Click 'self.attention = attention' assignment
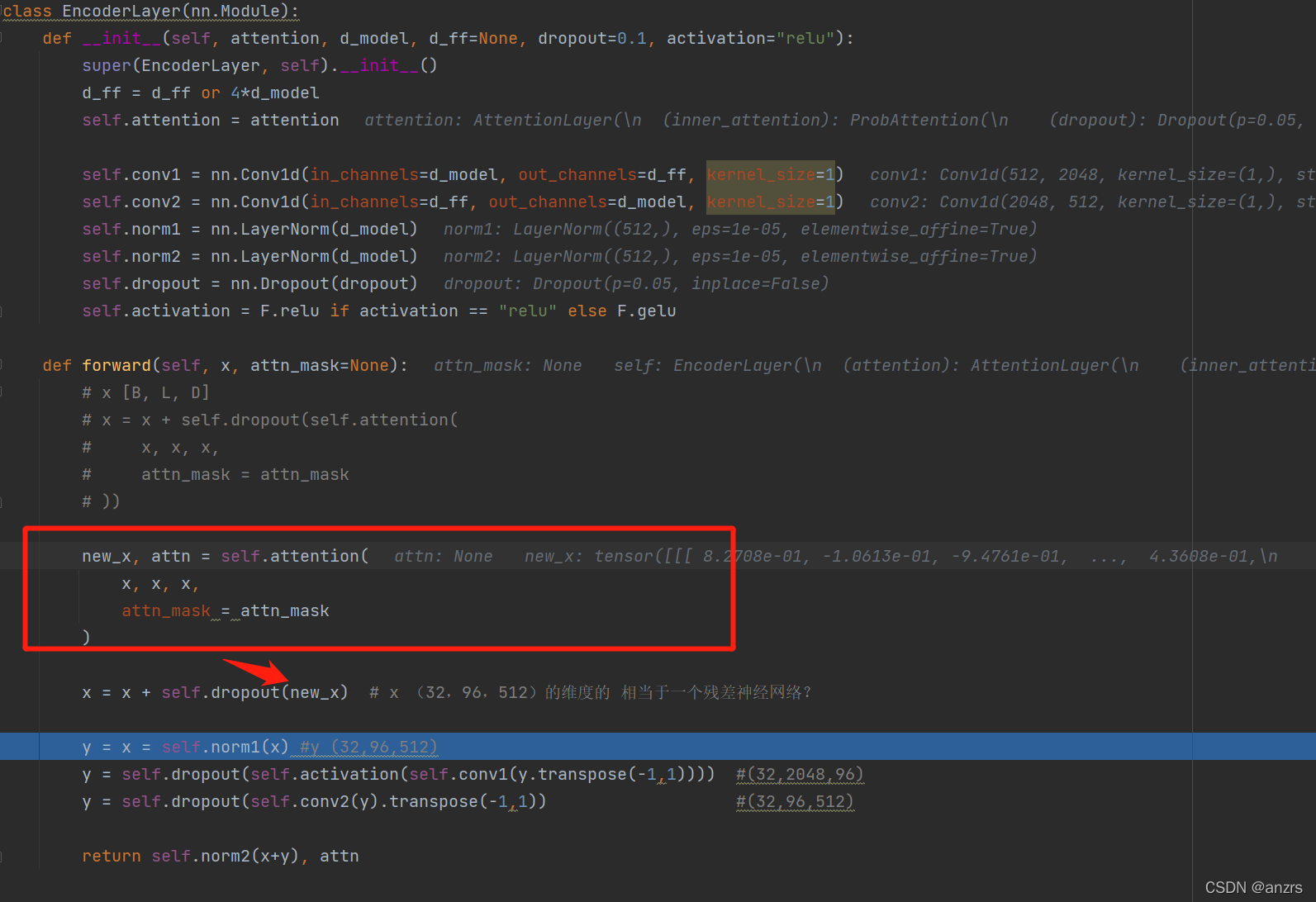Image resolution: width=1316 pixels, height=902 pixels. point(211,120)
